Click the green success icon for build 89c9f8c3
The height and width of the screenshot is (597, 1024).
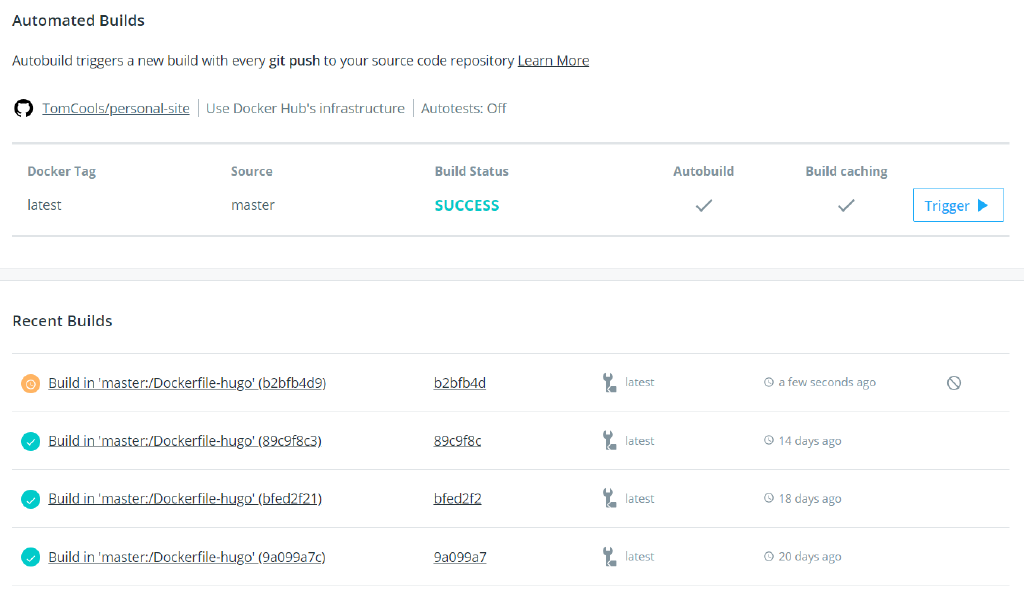point(29,440)
